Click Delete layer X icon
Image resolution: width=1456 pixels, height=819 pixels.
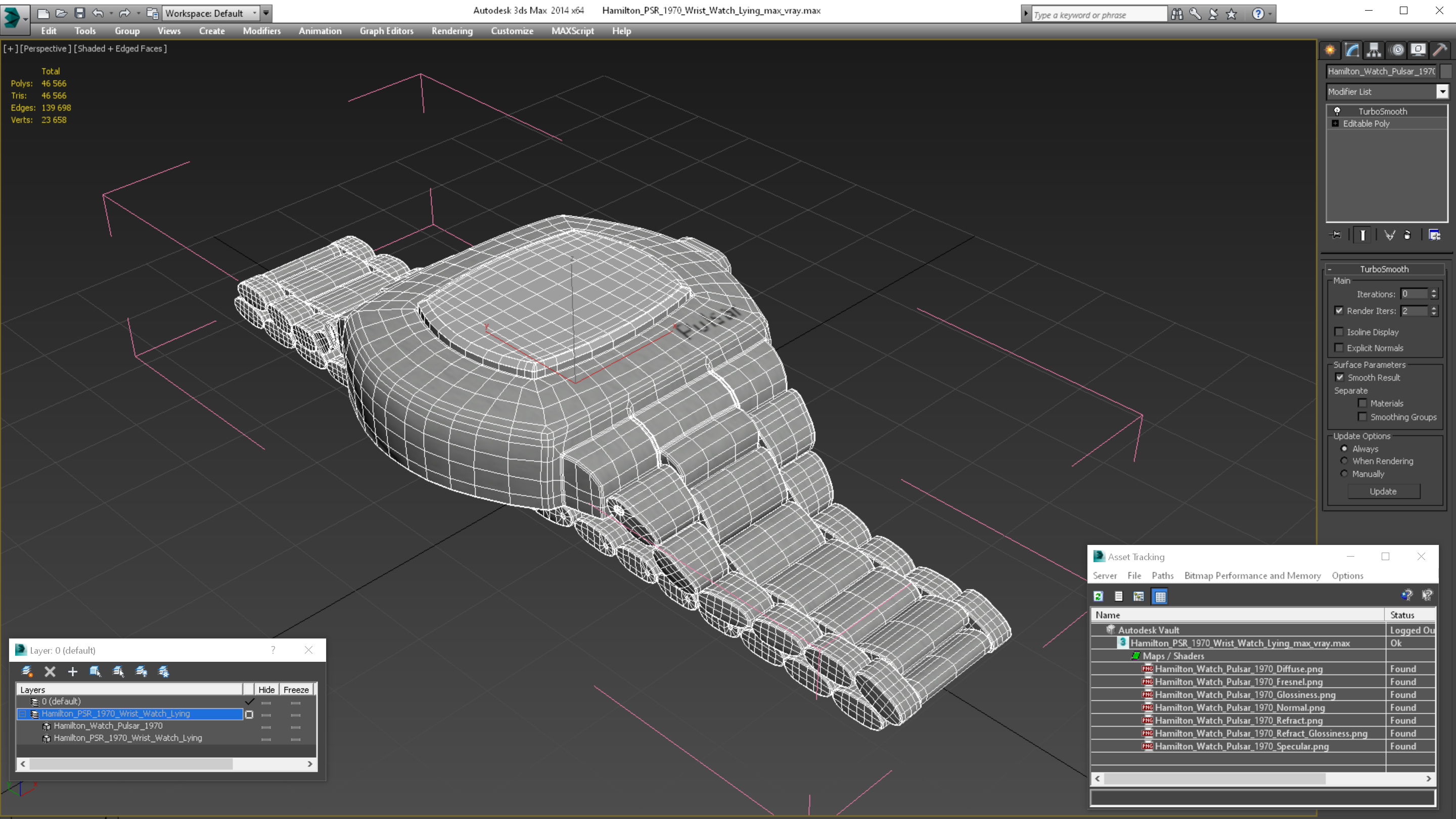coord(50,671)
